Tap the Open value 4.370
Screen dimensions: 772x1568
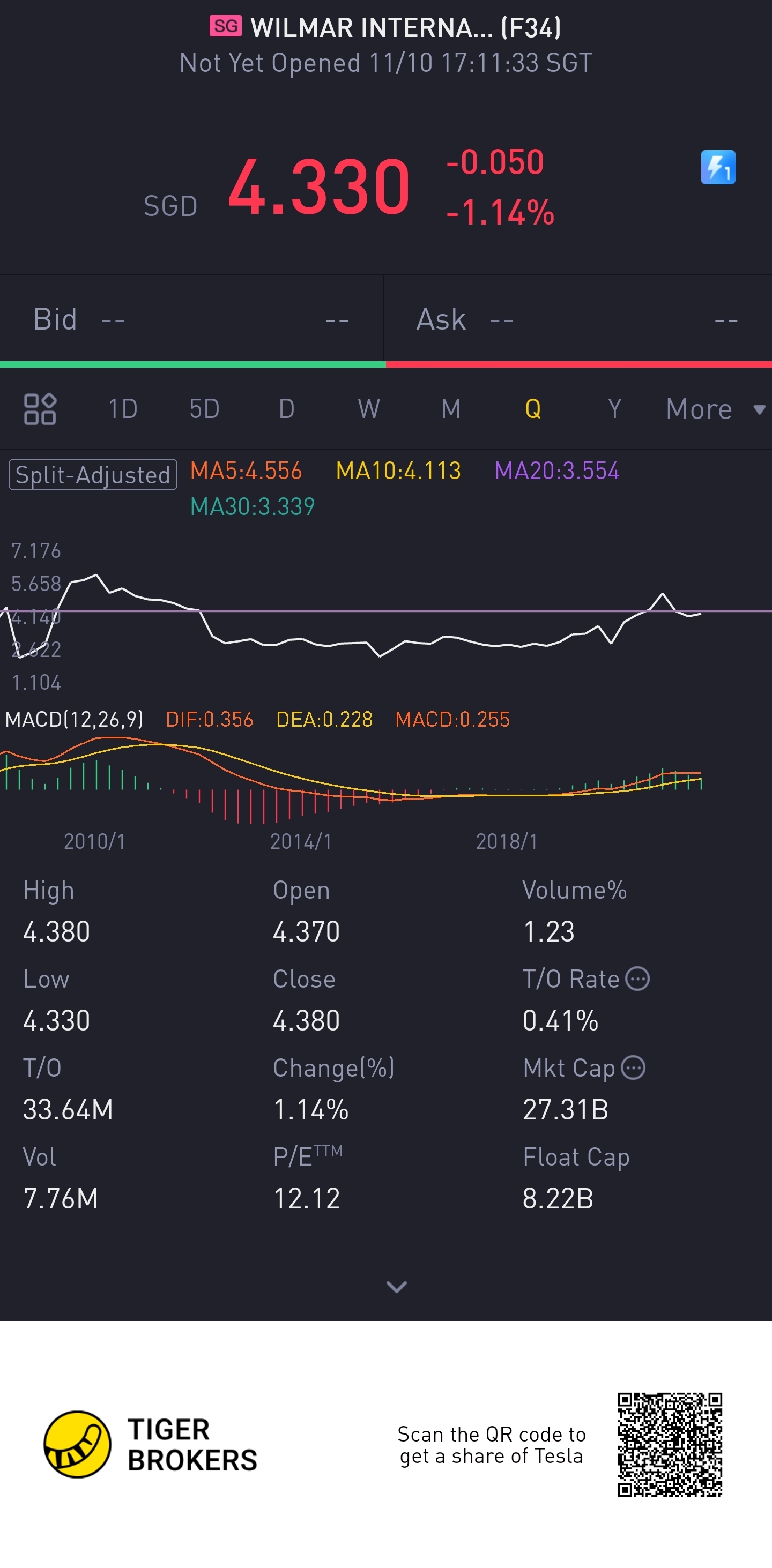click(x=306, y=932)
